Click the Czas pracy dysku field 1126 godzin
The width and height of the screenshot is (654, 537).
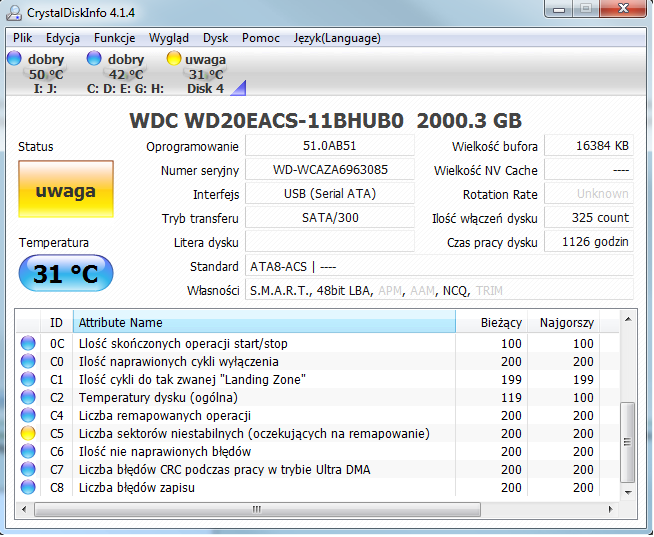click(x=589, y=242)
